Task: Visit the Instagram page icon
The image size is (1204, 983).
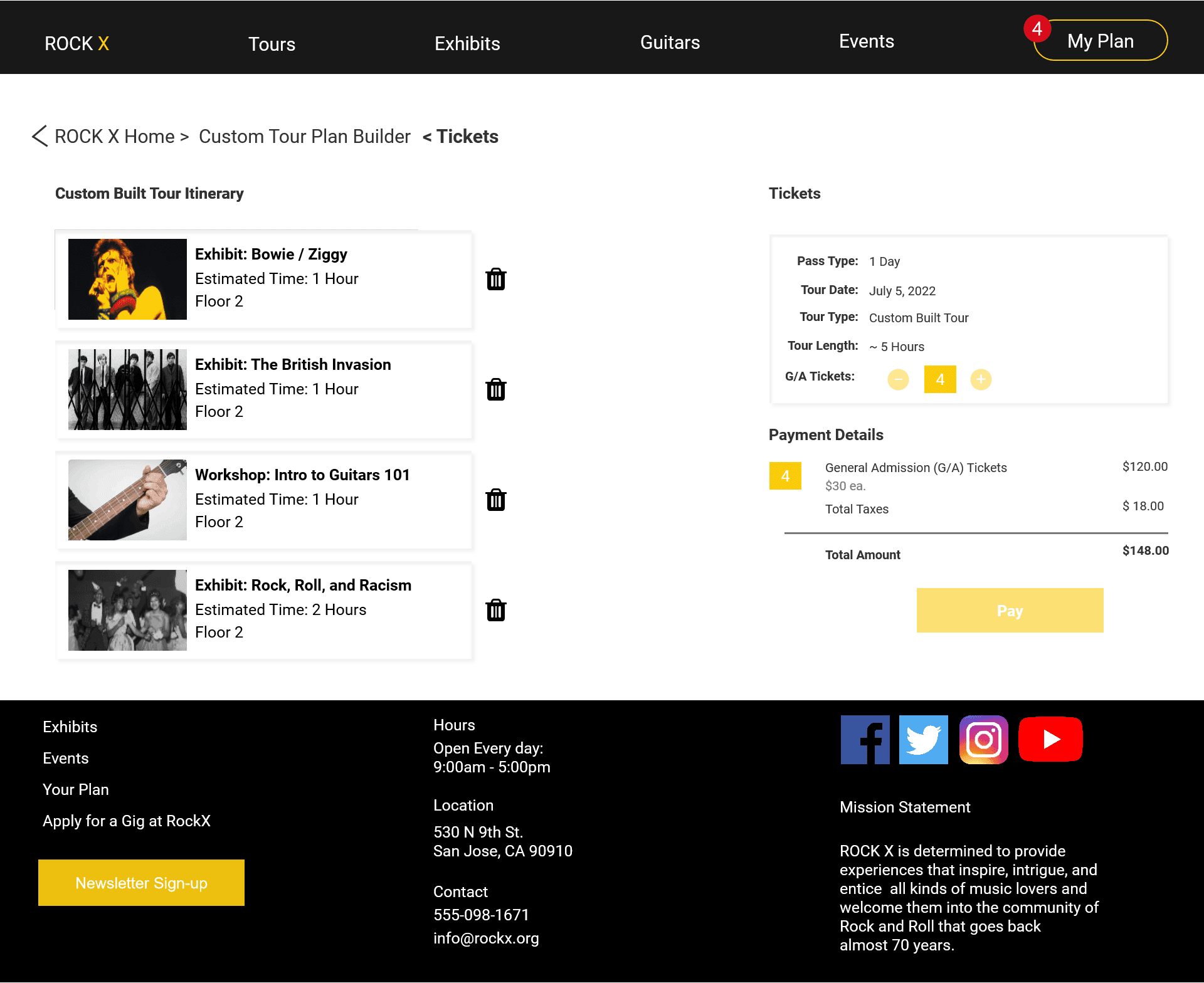Action: point(983,740)
